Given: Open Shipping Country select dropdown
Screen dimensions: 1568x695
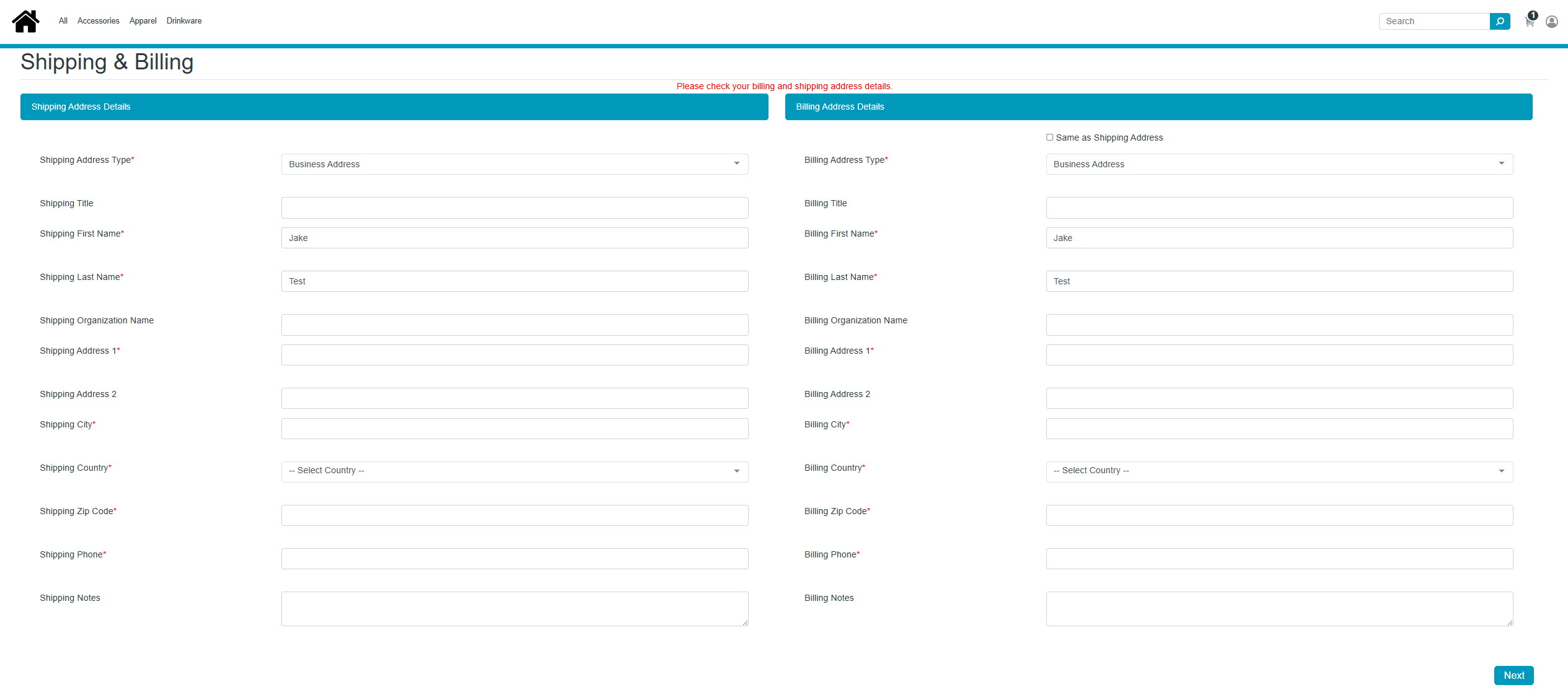Looking at the screenshot, I should [x=514, y=471].
